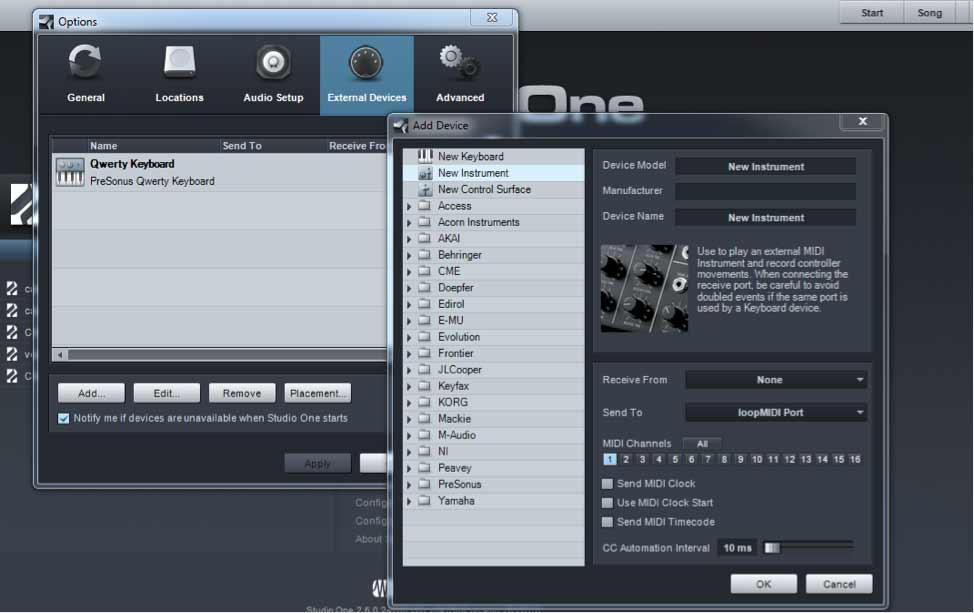
Task: Click the CME folder icon
Action: (x=425, y=271)
